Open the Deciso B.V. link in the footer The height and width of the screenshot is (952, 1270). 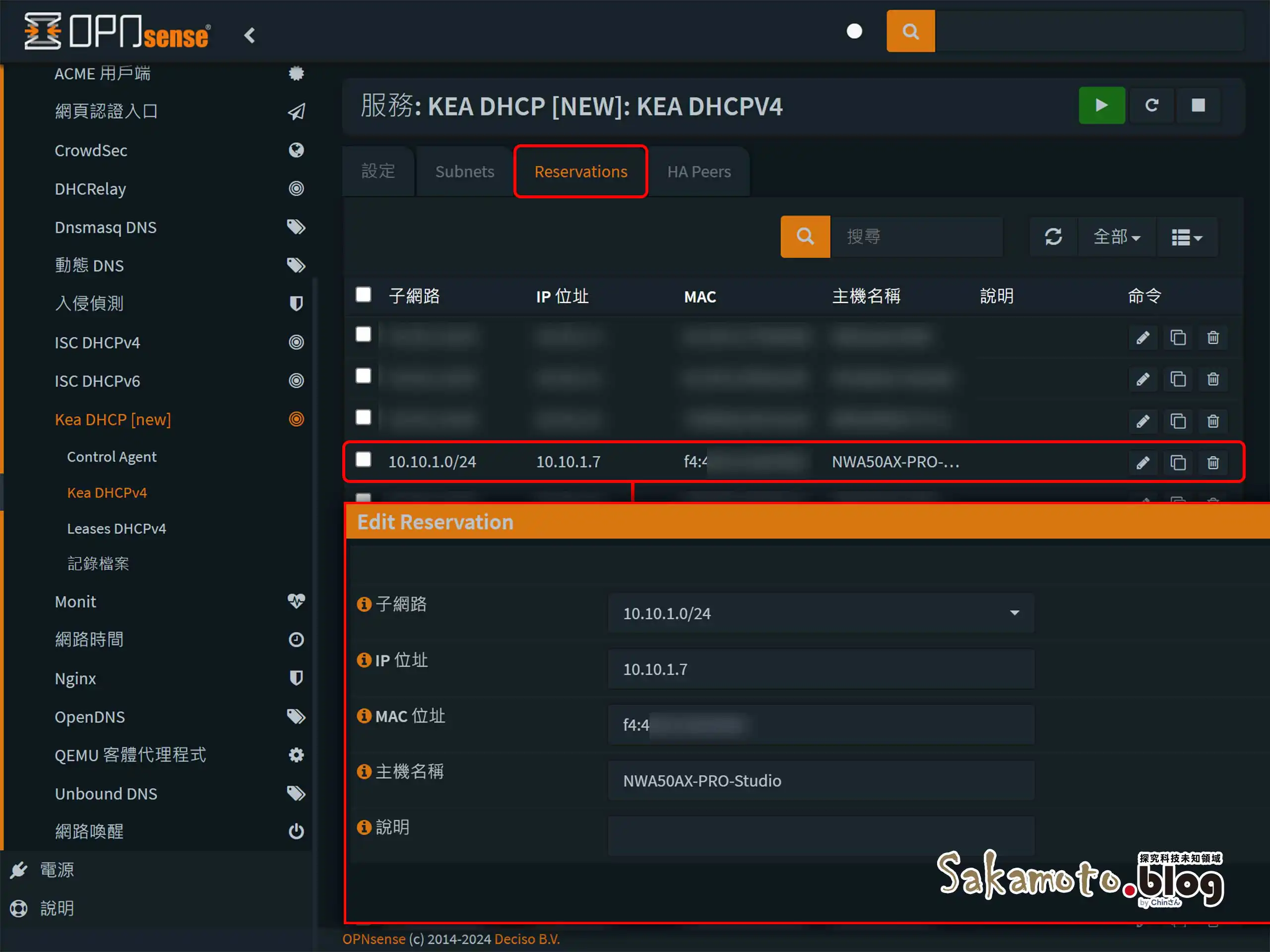click(526, 939)
